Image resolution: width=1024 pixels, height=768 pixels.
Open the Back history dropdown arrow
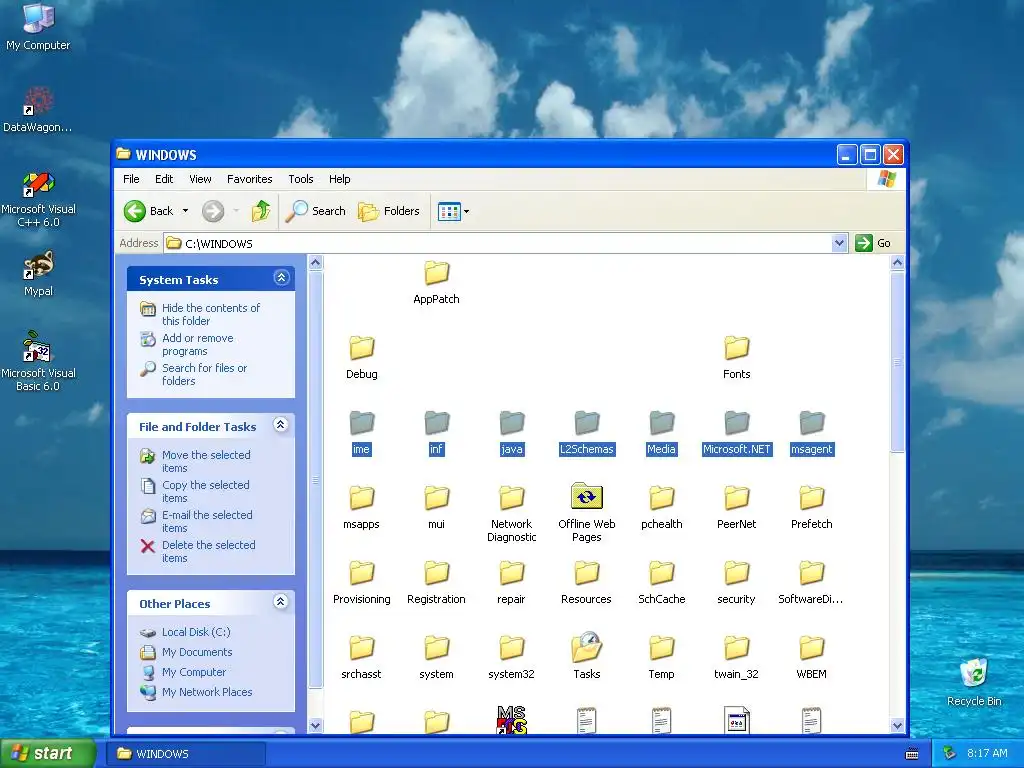point(185,211)
